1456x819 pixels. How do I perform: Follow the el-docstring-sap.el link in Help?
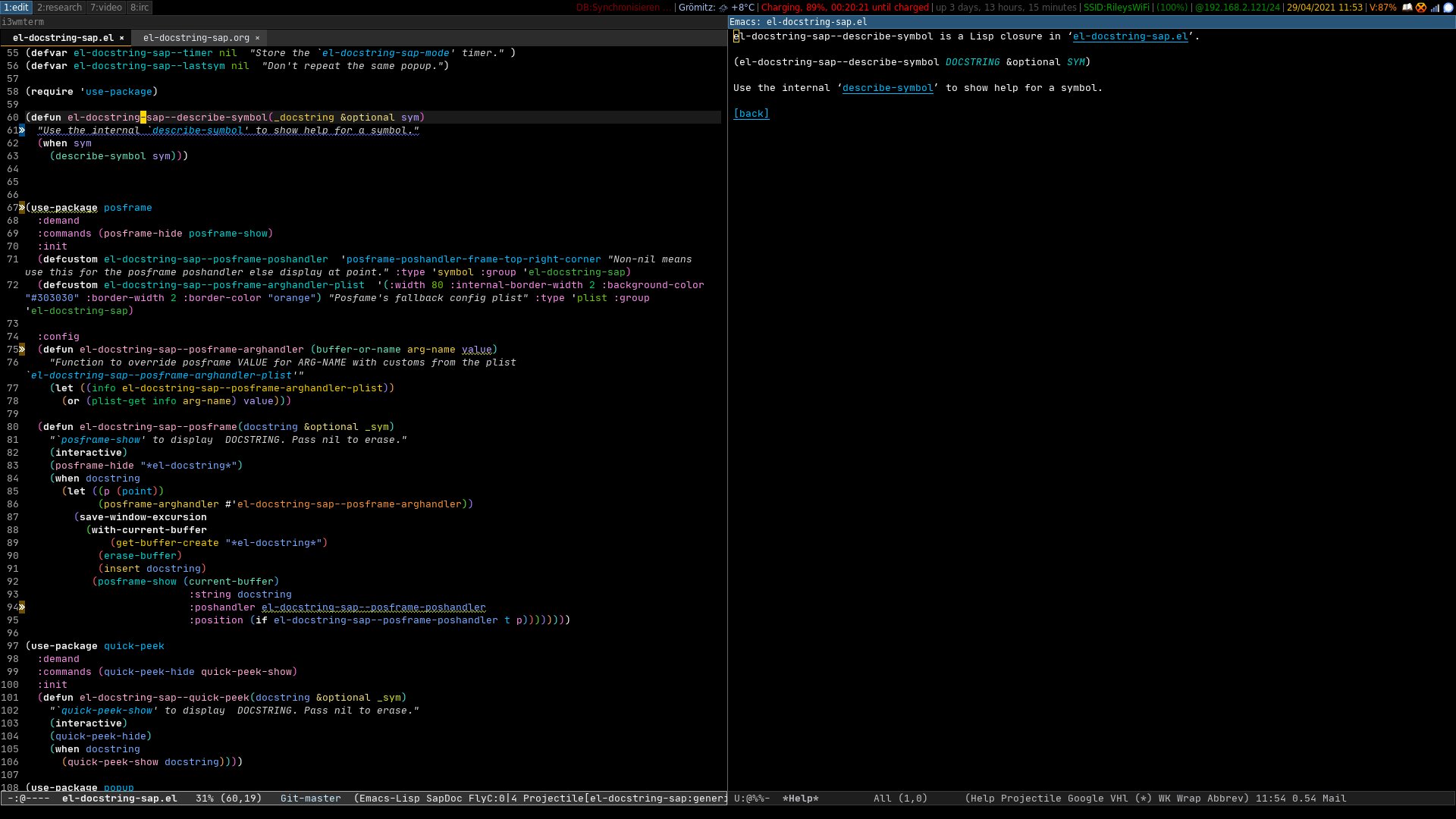pos(1130,36)
